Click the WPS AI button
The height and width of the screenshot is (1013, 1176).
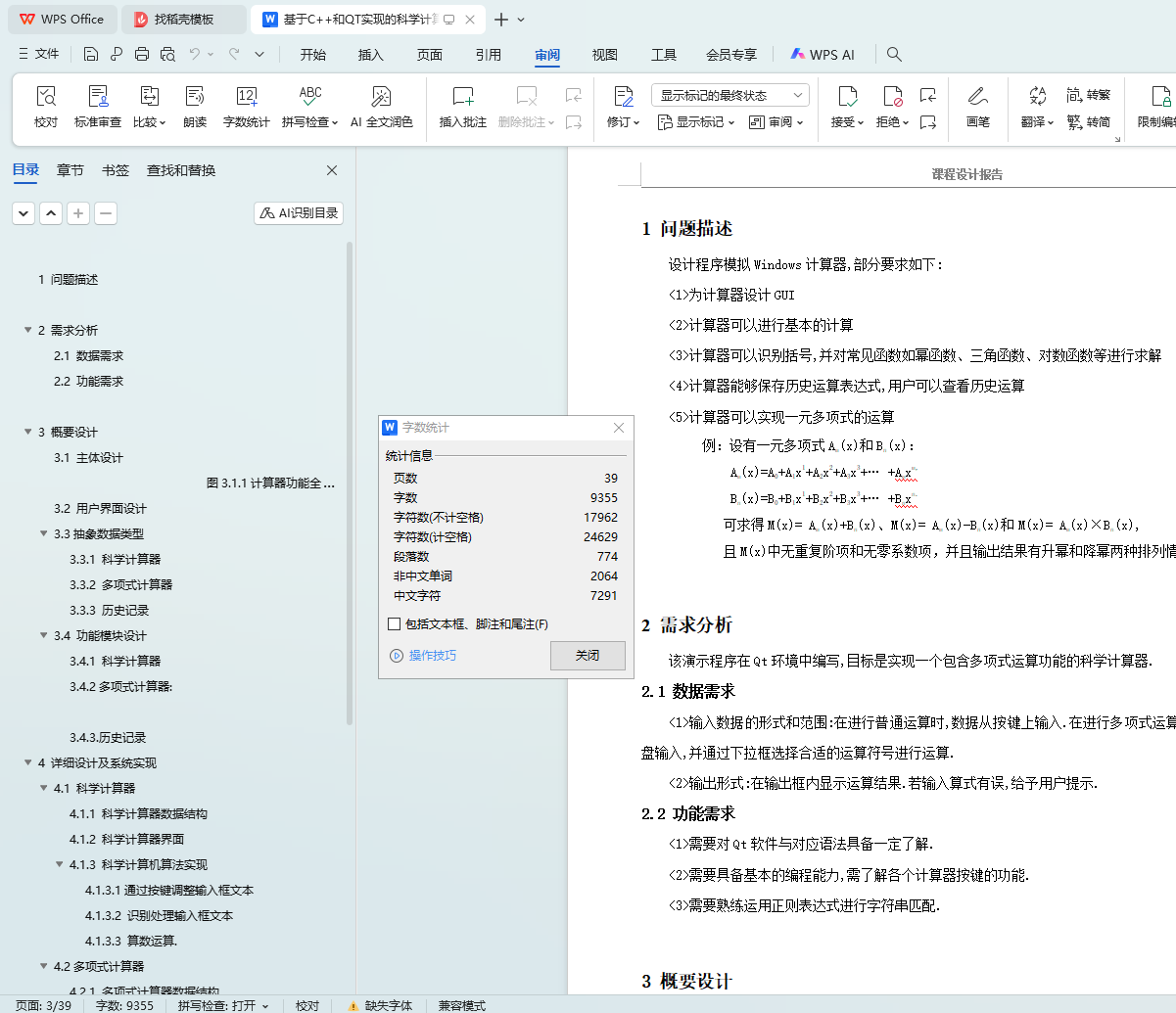pos(823,55)
